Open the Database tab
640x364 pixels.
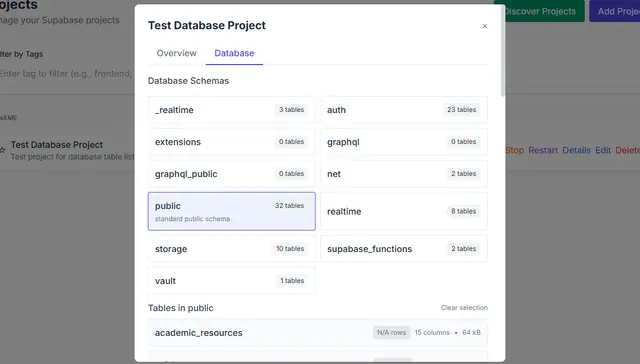pyautogui.click(x=234, y=53)
